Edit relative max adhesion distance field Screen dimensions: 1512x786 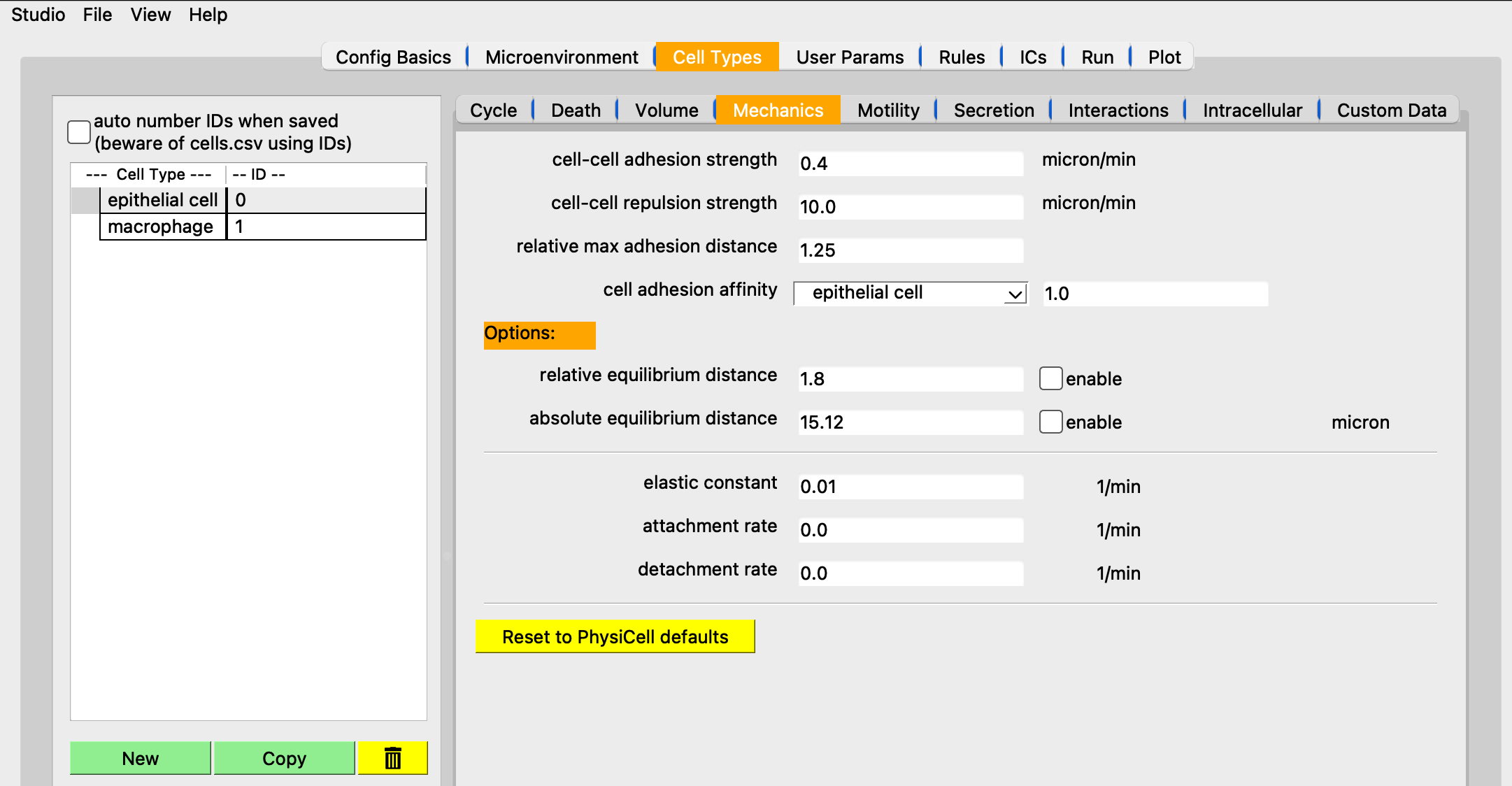911,250
